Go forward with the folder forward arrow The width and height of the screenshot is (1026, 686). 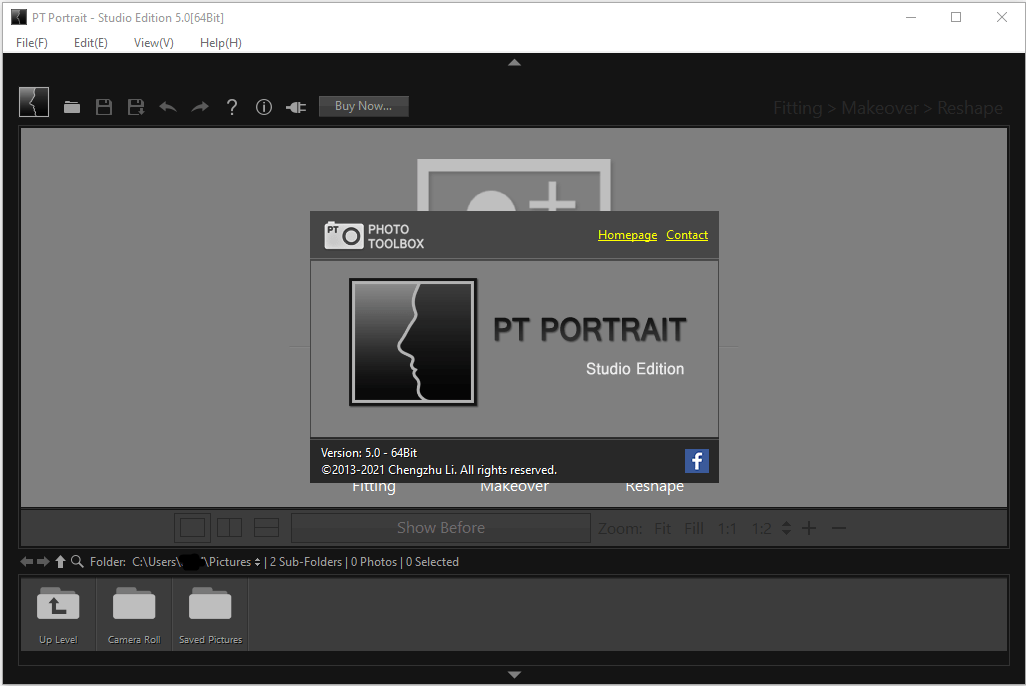[43, 562]
